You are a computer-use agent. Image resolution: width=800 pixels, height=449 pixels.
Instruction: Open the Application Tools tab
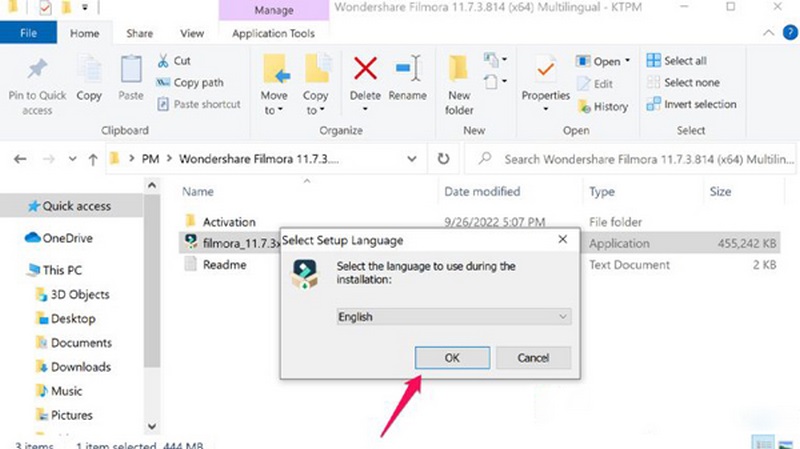click(273, 33)
